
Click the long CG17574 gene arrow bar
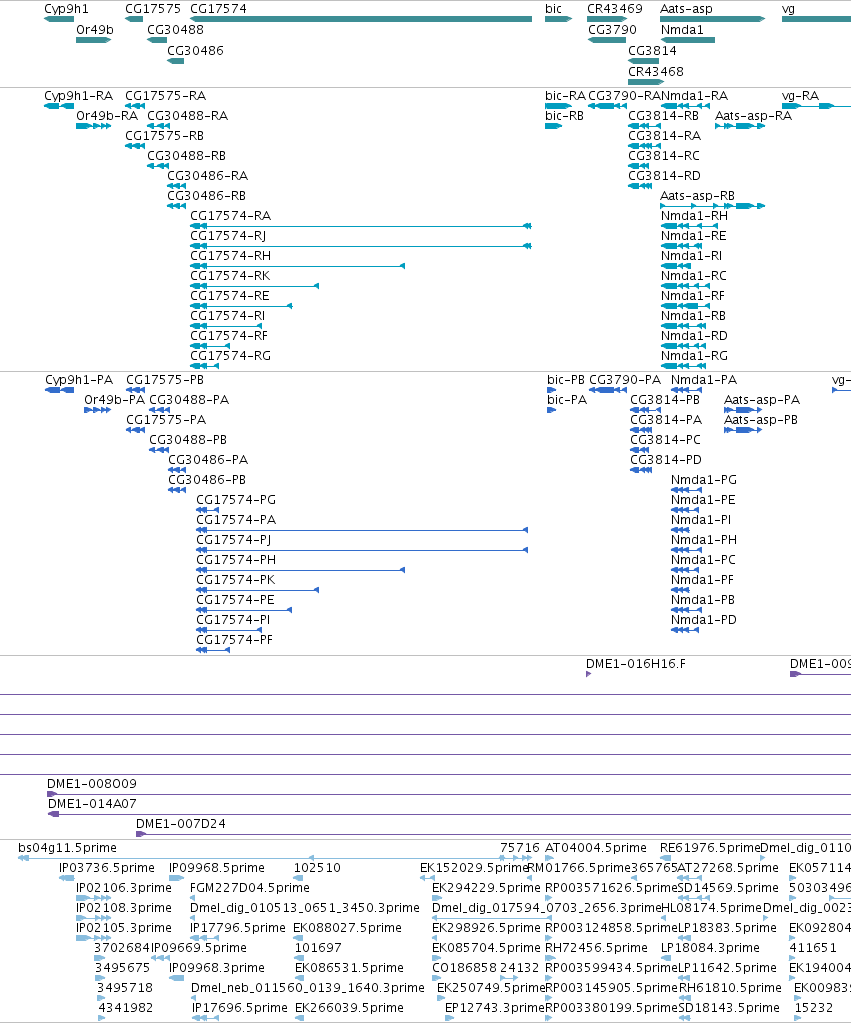click(x=361, y=19)
